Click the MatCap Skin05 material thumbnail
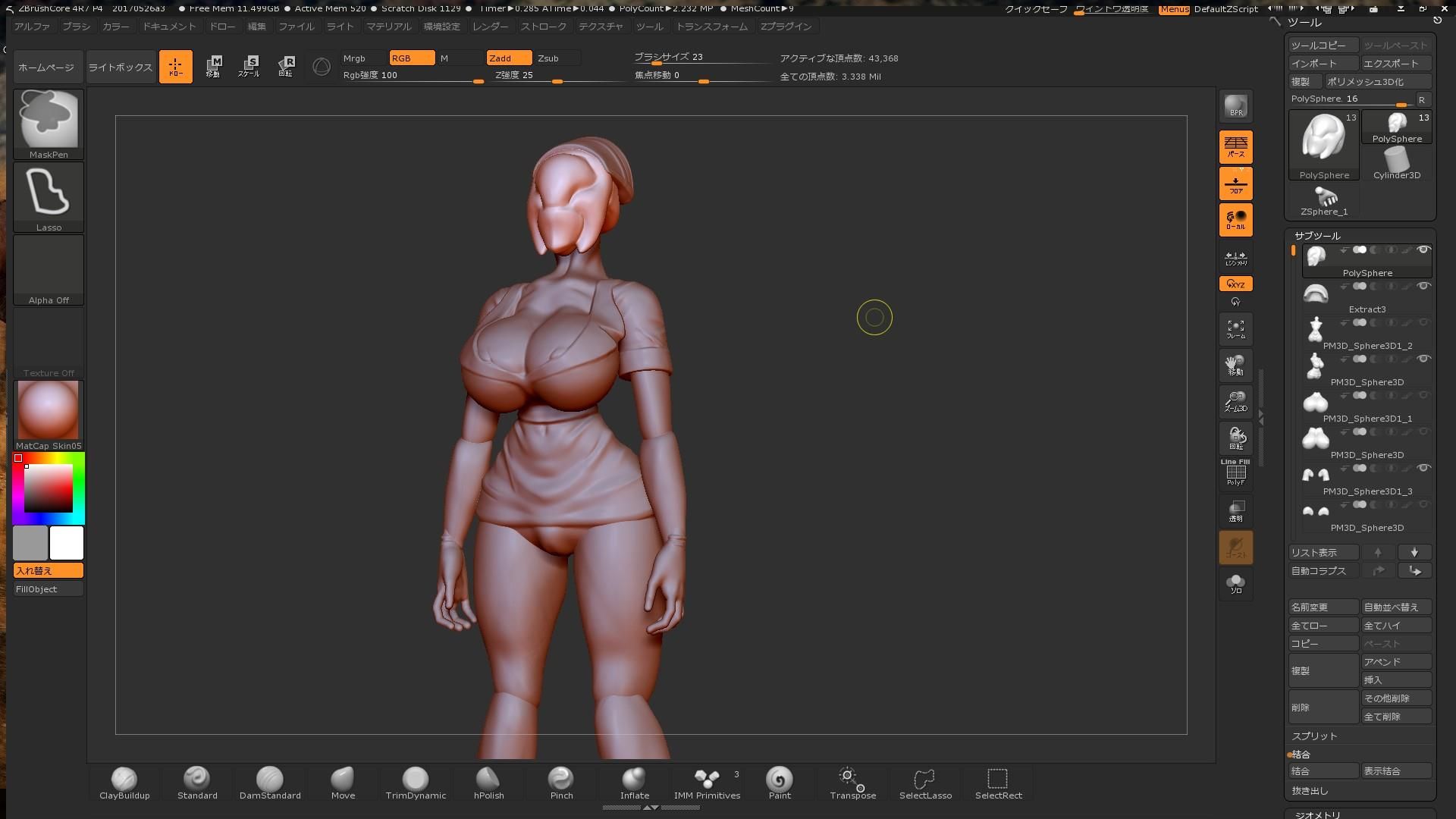 [x=49, y=410]
